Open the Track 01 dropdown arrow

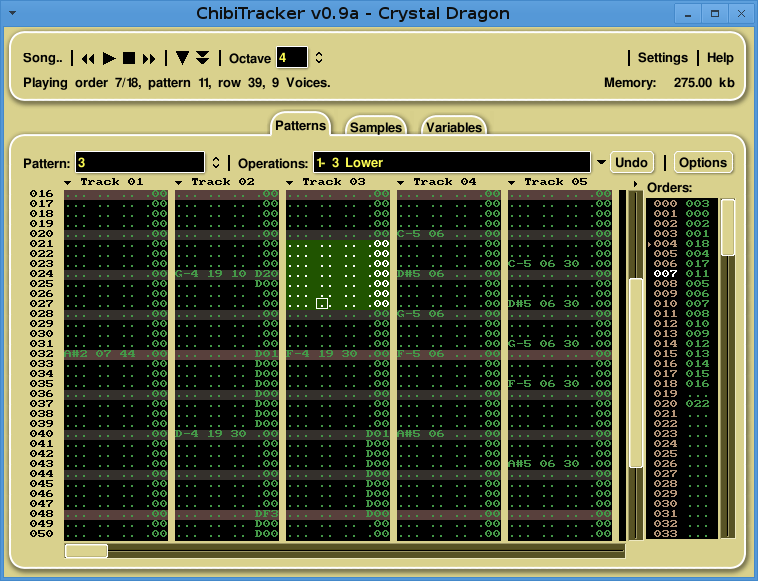[68, 183]
